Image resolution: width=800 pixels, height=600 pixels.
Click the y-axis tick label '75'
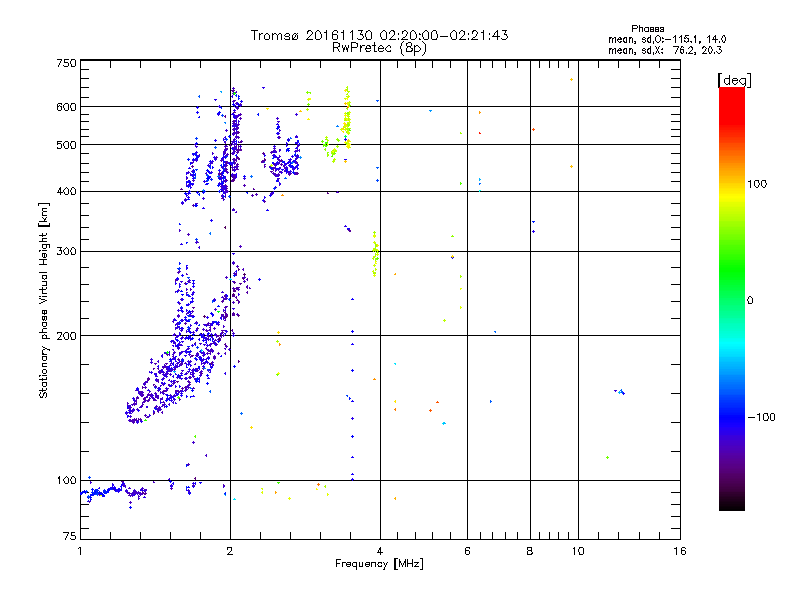(x=70, y=536)
